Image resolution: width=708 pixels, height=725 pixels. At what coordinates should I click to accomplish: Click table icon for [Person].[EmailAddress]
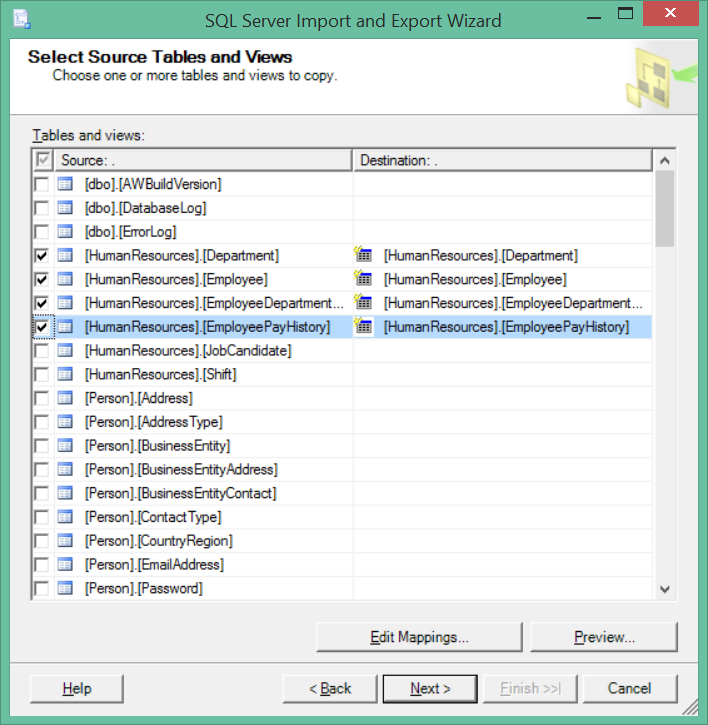click(65, 565)
